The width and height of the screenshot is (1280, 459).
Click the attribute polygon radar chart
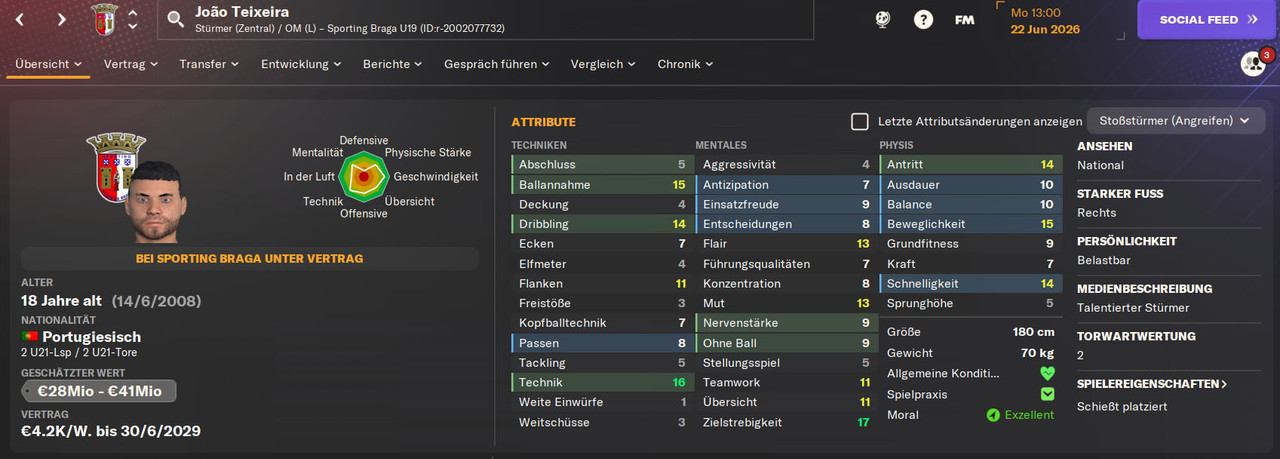[x=364, y=177]
